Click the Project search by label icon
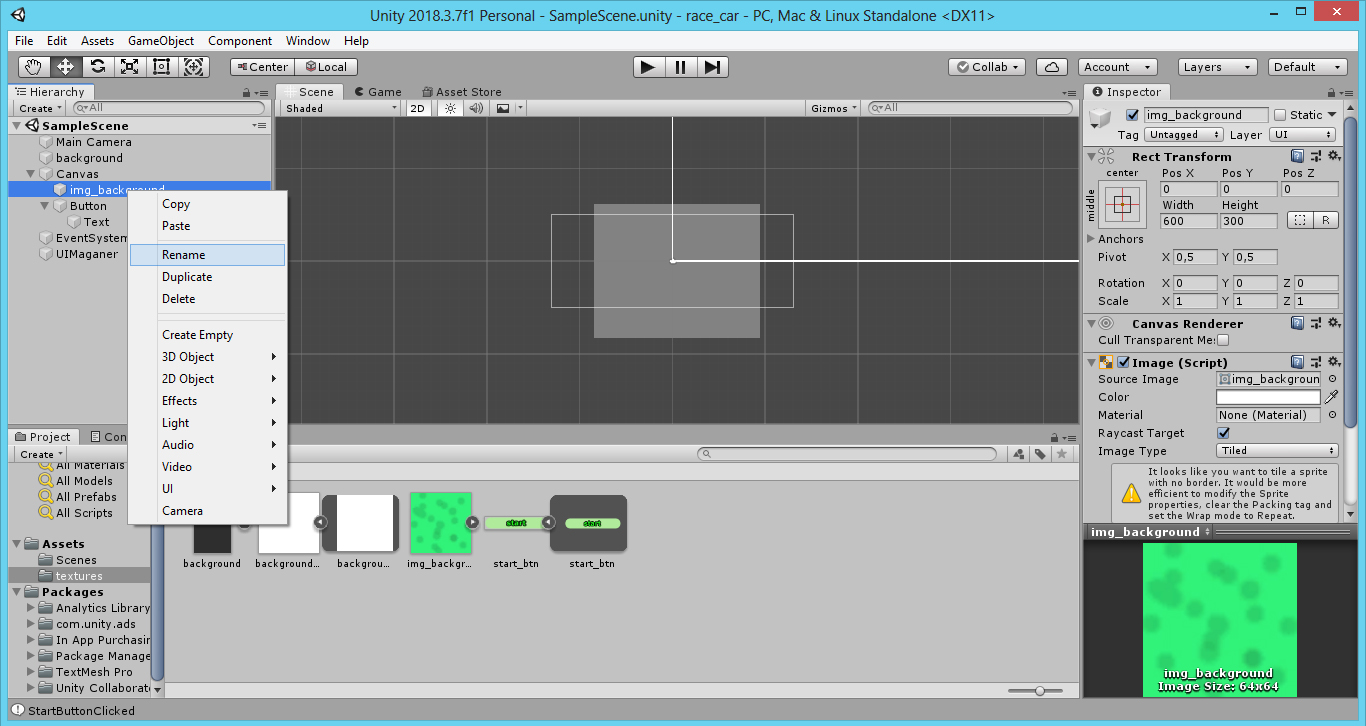This screenshot has height=726, width=1366. click(x=1040, y=454)
